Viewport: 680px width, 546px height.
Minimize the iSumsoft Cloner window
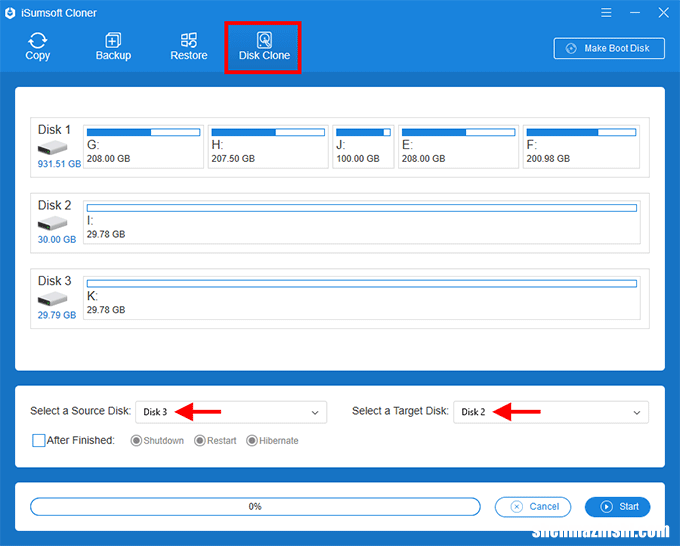(x=635, y=13)
